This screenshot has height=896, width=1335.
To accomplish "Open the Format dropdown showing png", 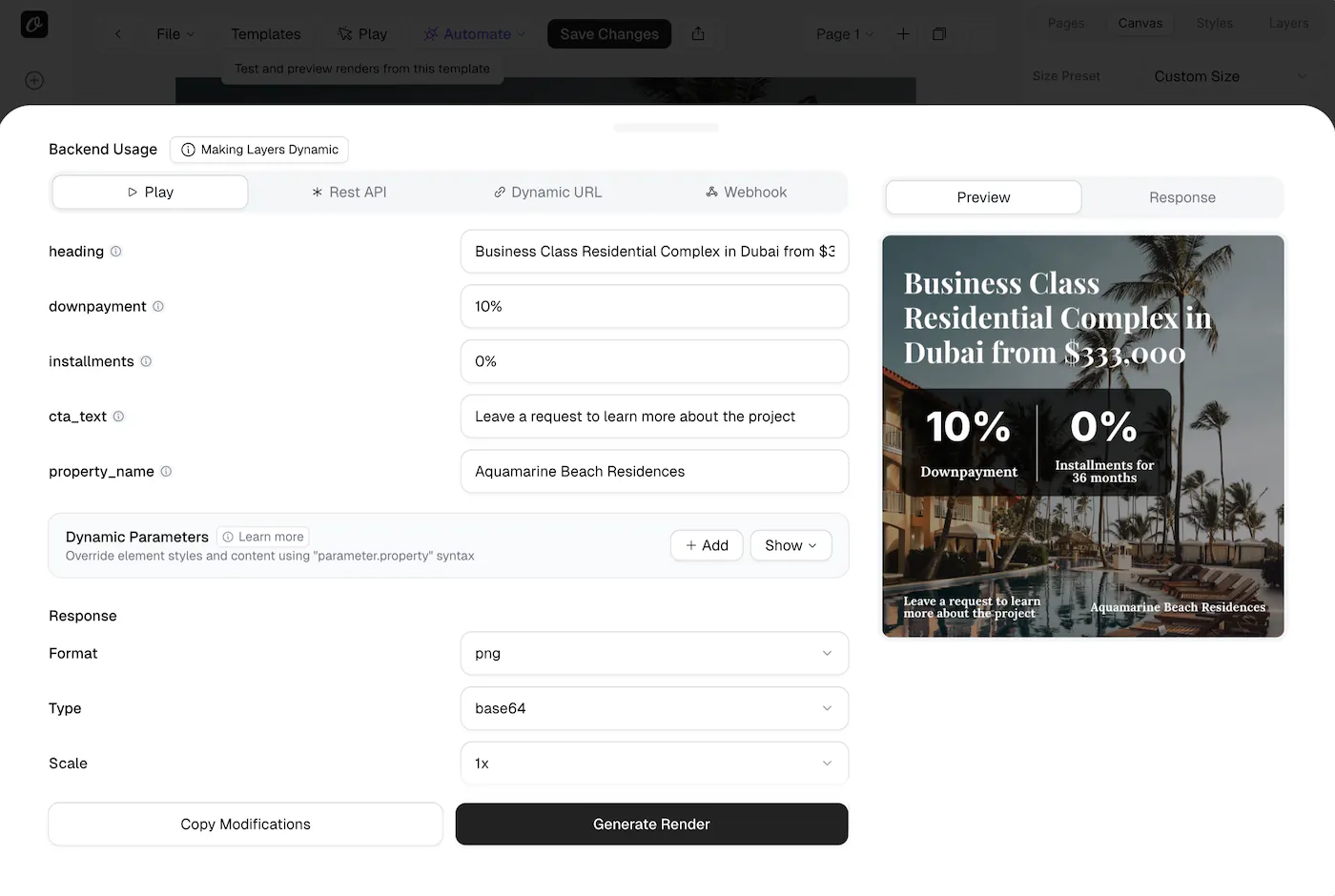I will point(654,653).
